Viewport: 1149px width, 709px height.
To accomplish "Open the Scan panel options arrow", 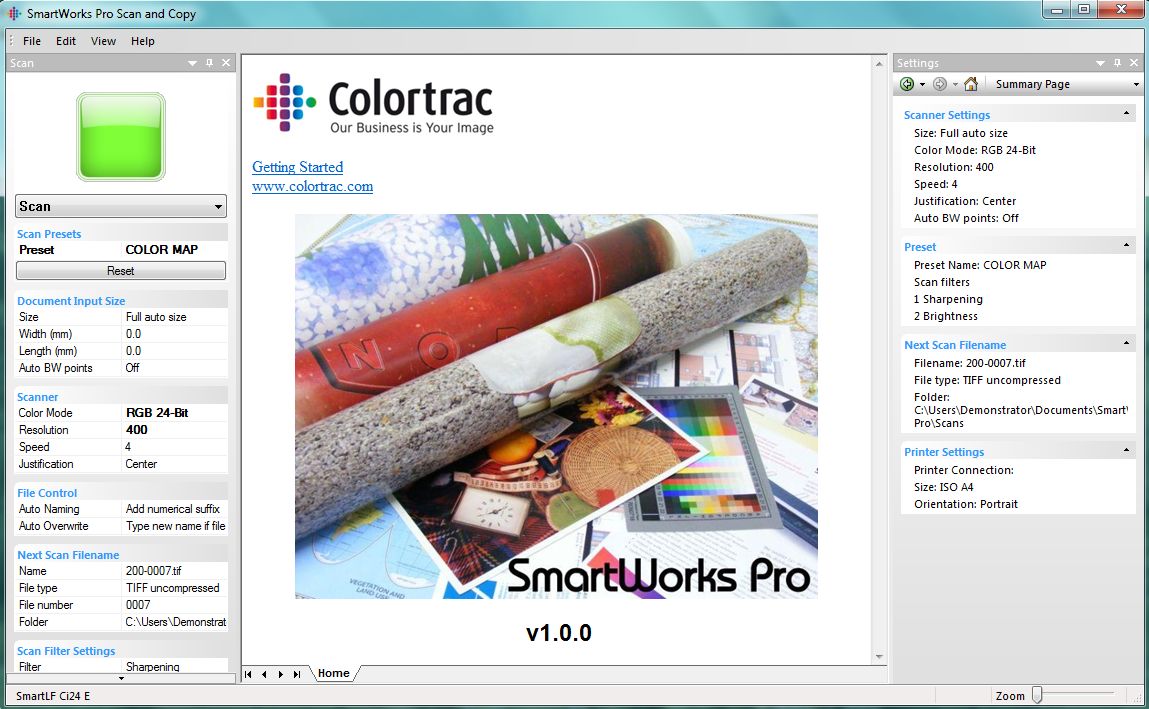I will [192, 64].
